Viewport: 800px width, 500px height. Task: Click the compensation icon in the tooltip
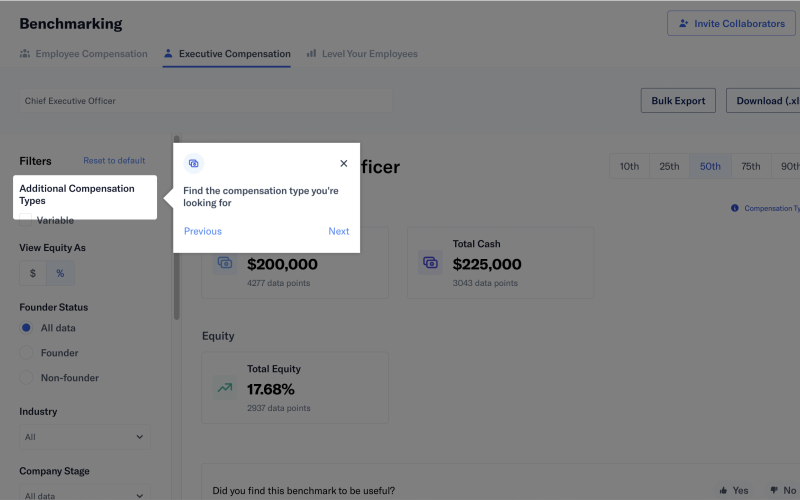coord(194,163)
